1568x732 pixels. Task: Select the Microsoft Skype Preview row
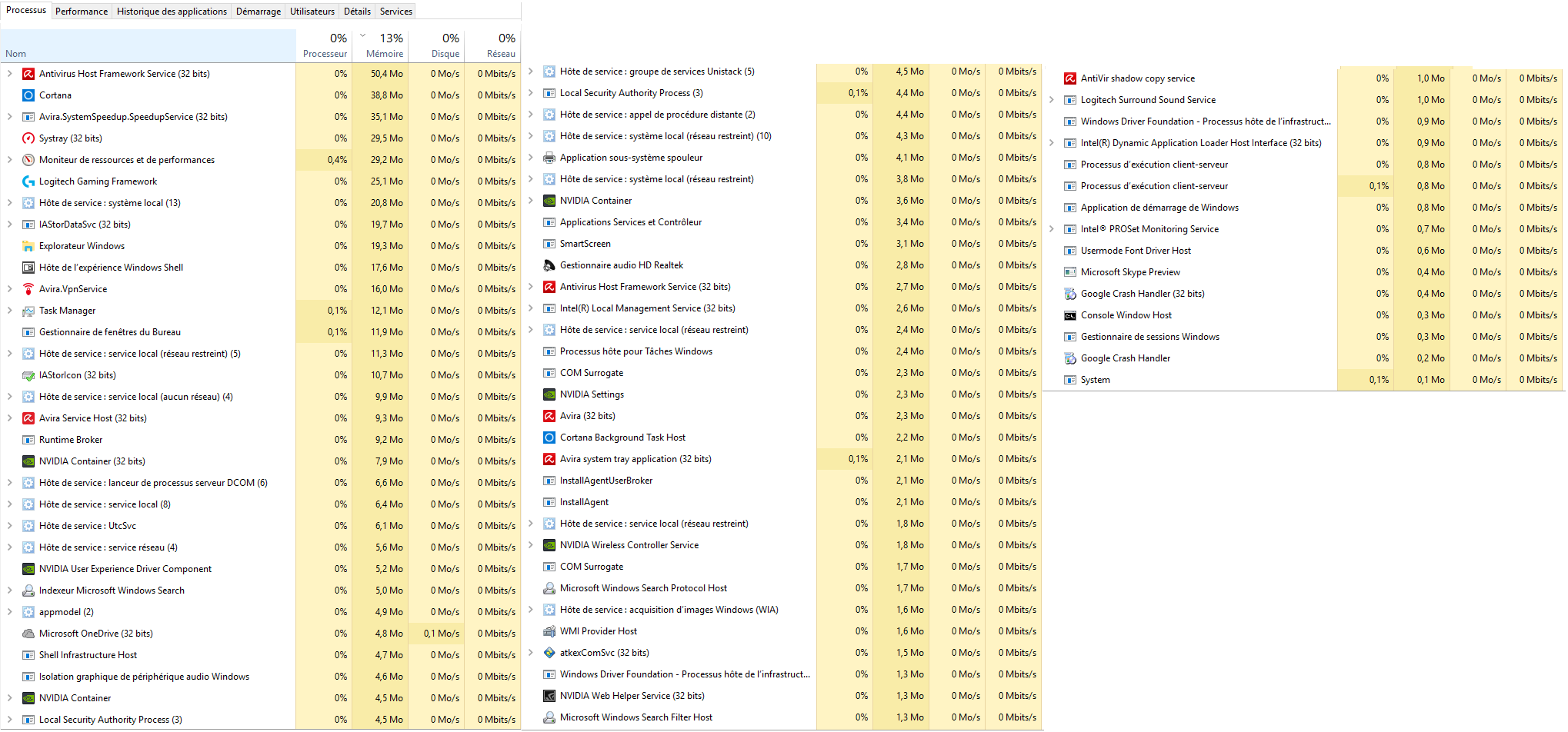(x=1303, y=272)
